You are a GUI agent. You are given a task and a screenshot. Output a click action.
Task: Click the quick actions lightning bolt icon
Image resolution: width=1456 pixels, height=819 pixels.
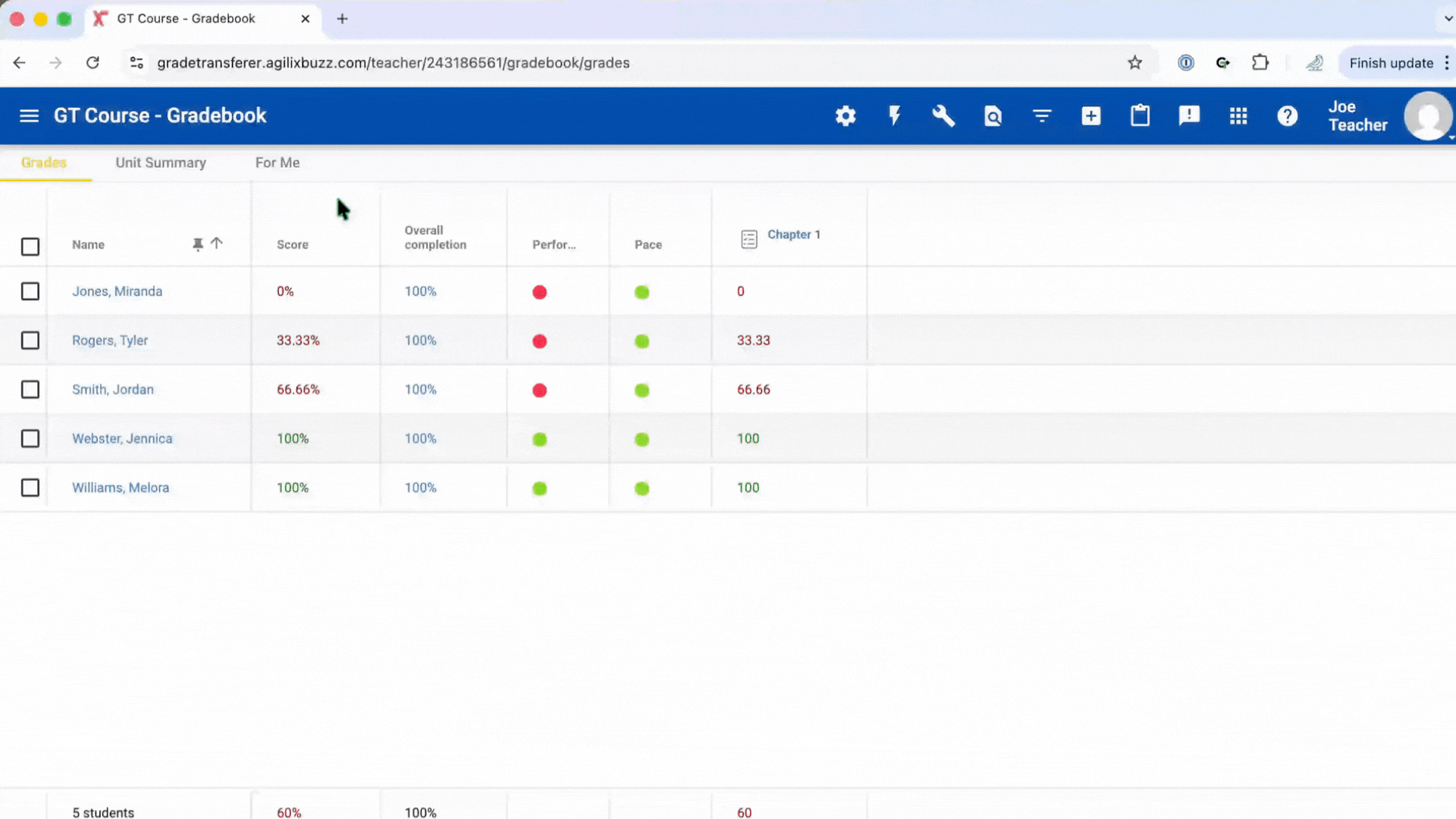tap(894, 116)
